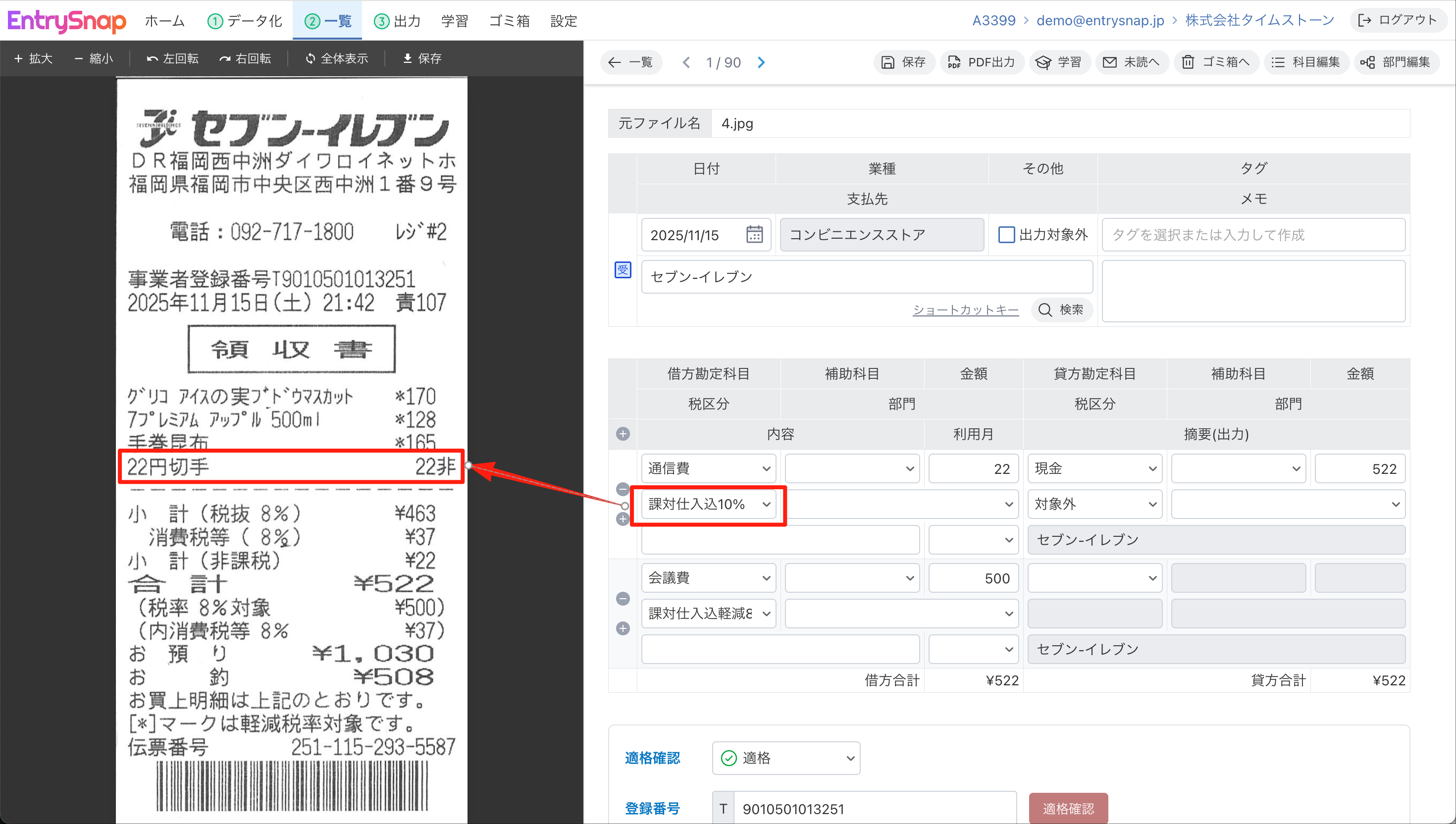Viewport: 1456px width, 824px height.
Task: Click the 検索 search button
Action: 1062,309
